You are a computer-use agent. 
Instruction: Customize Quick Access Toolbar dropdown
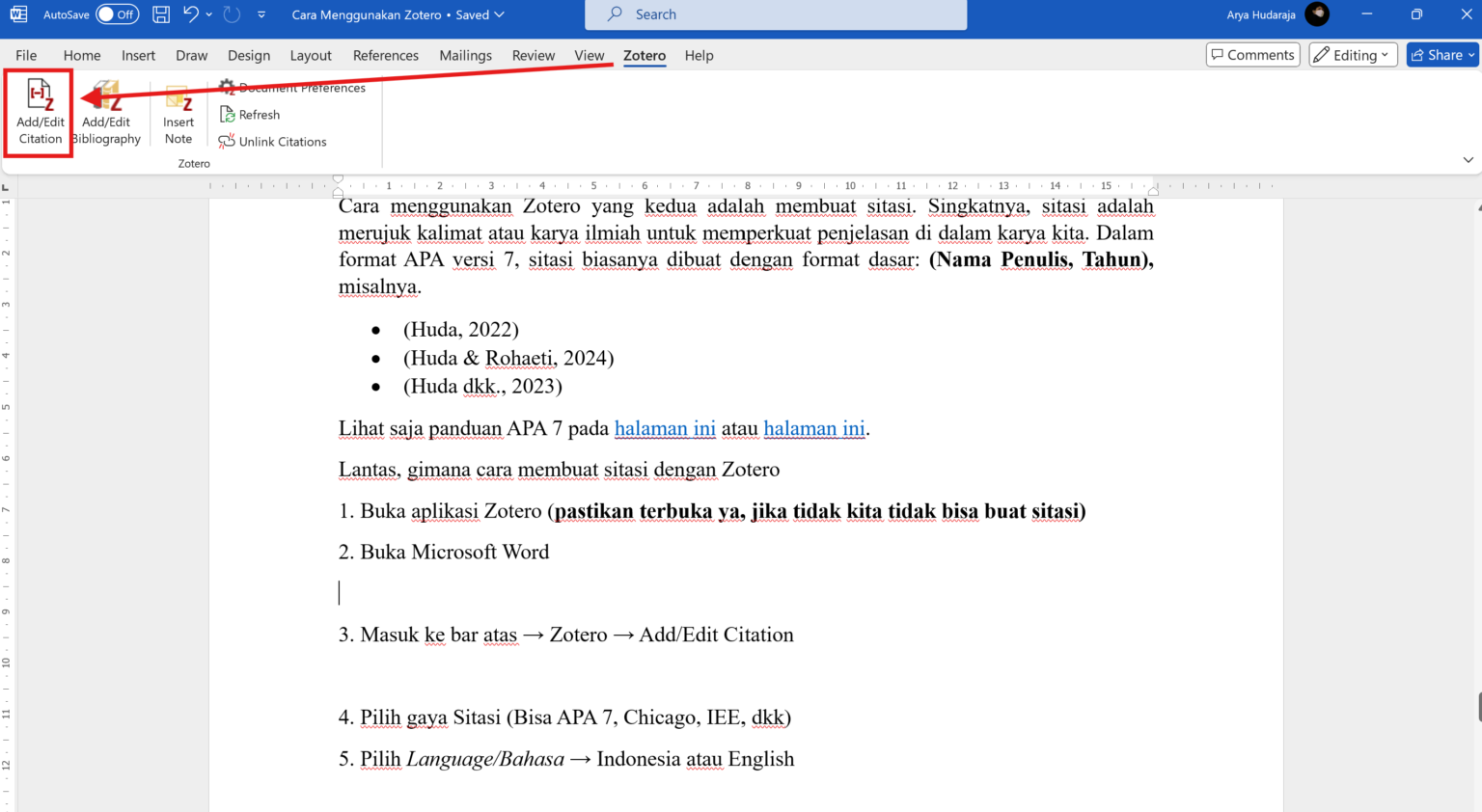[x=261, y=14]
